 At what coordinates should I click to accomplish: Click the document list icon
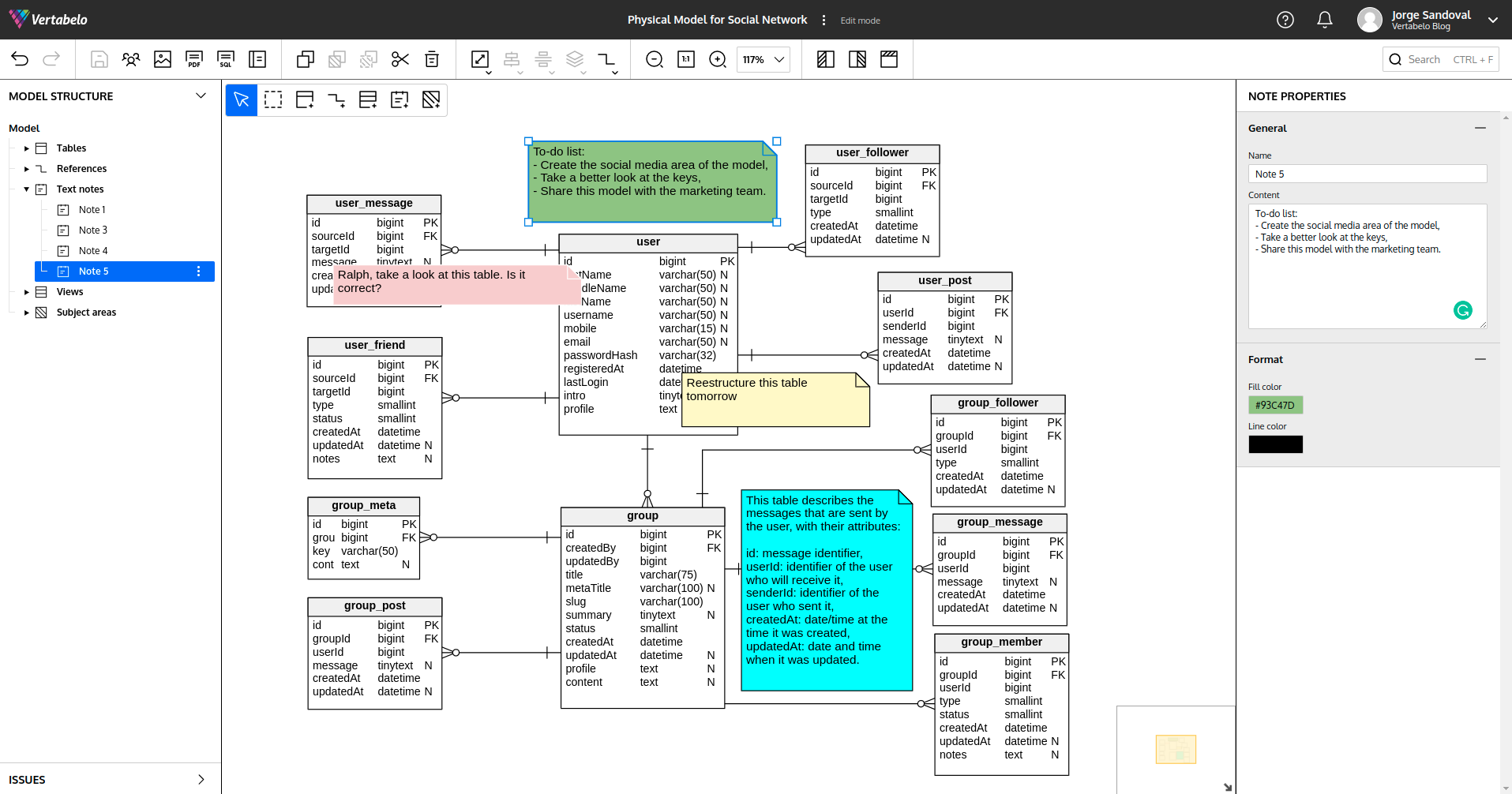click(257, 59)
